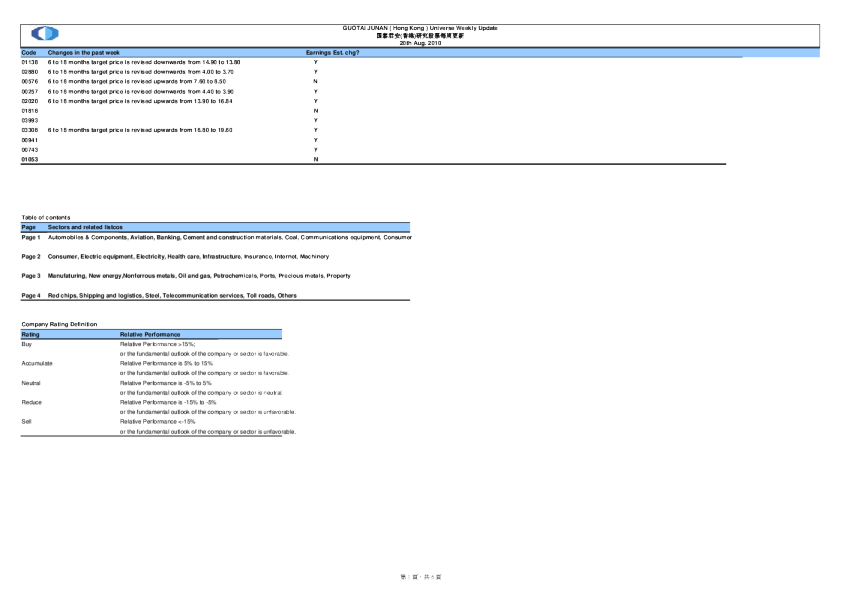Go to 'Page 3' Manufacturing sectors entry

[31, 276]
